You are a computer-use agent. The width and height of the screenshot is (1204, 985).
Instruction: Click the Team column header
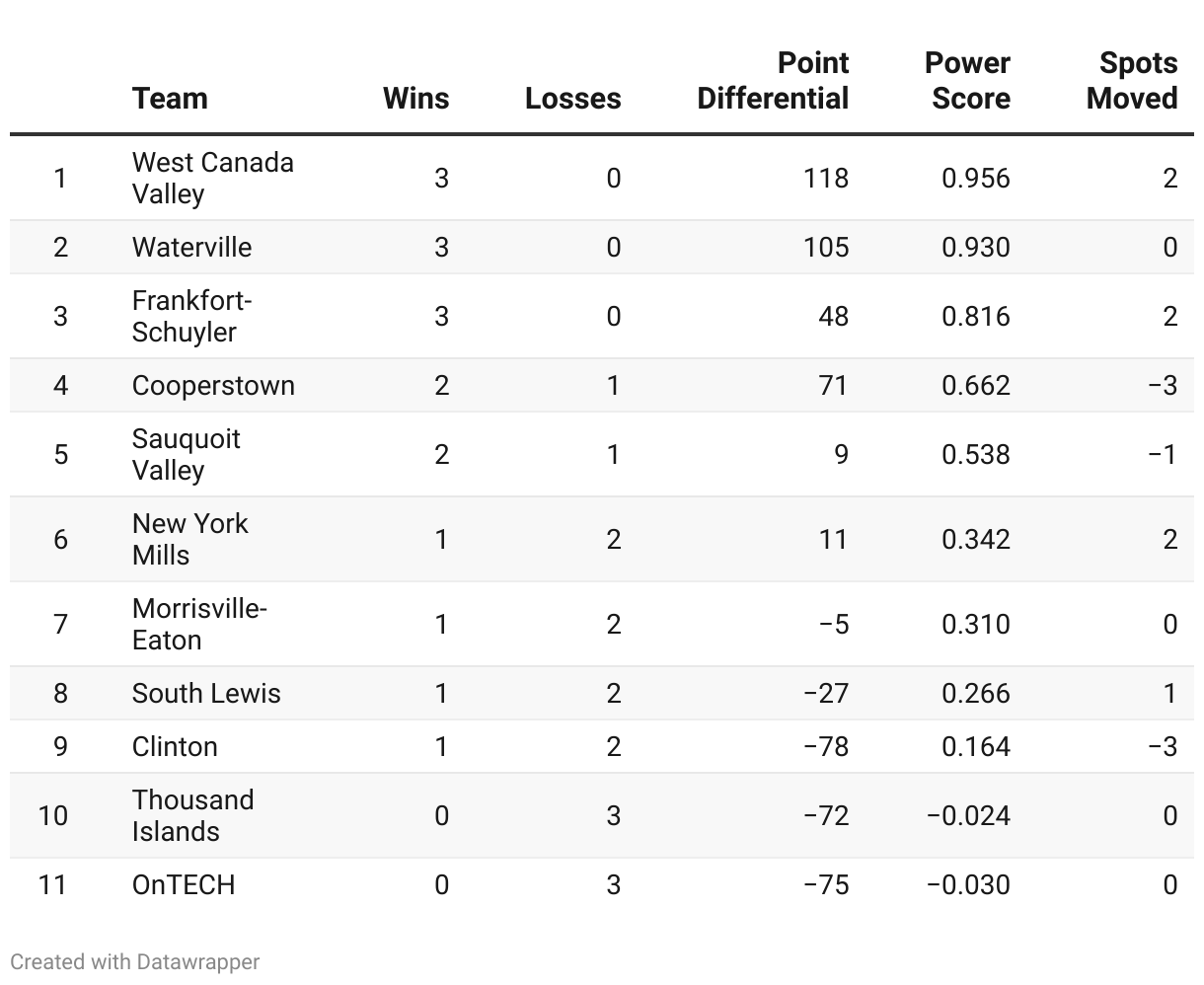[x=170, y=99]
